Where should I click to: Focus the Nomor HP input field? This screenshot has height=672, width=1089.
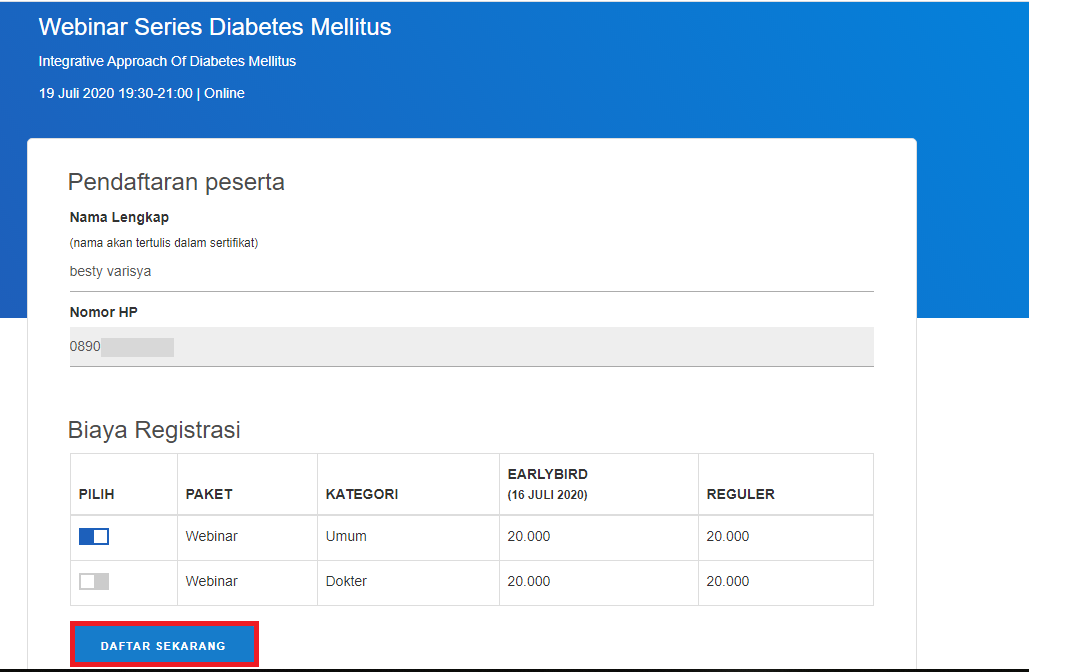coord(471,347)
